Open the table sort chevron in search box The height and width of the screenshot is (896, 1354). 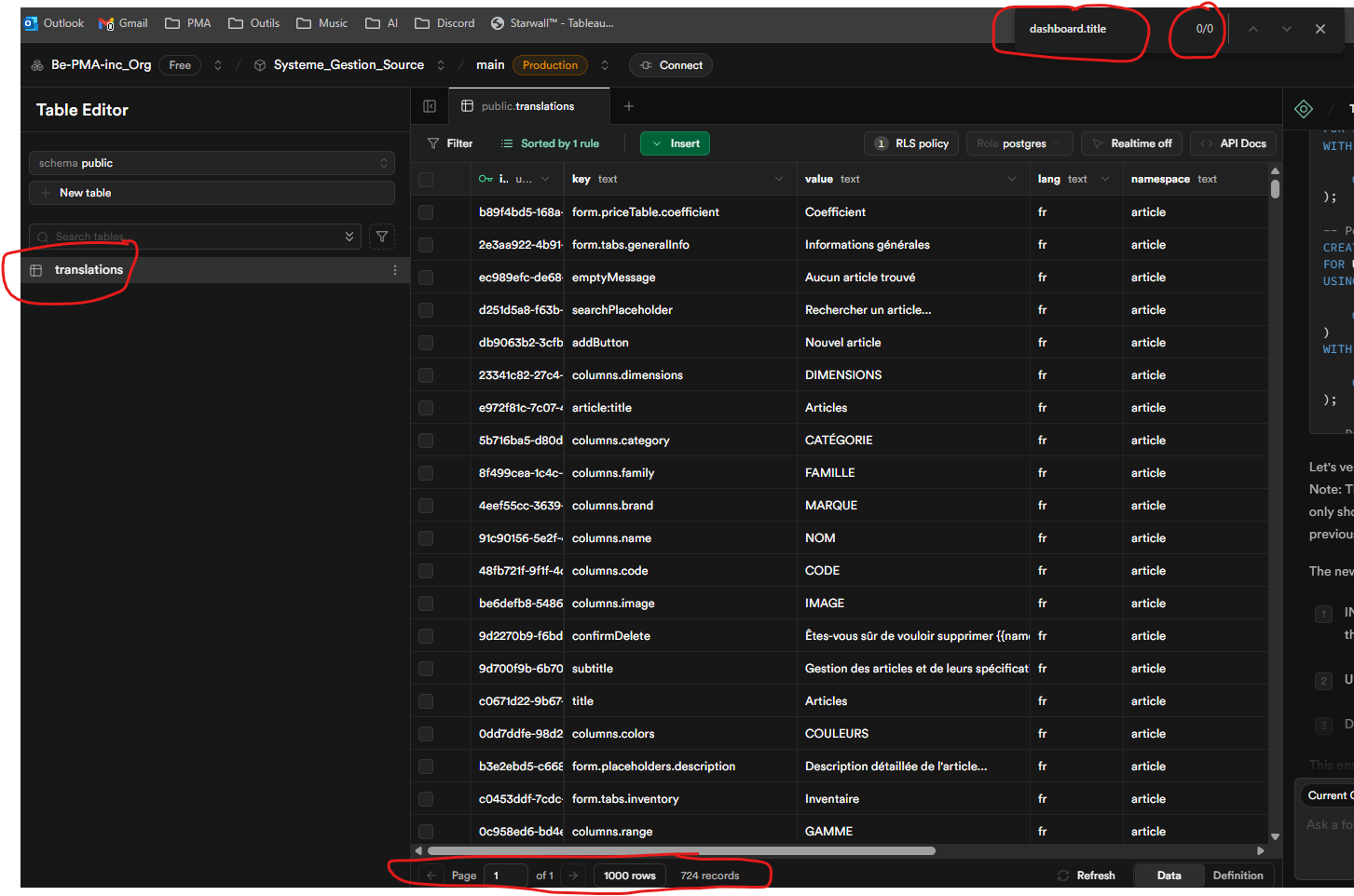(x=349, y=237)
